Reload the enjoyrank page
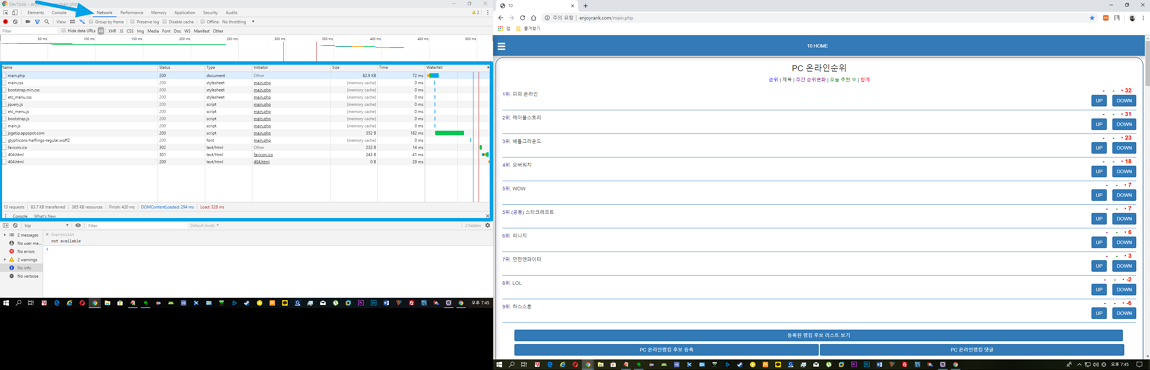 click(522, 18)
